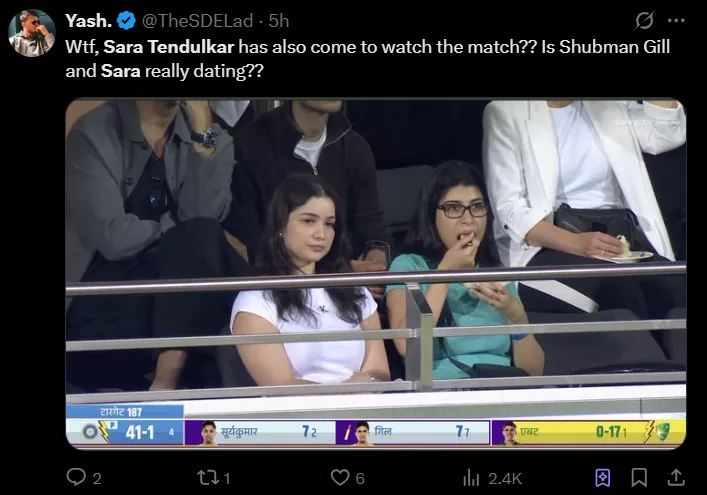
Task: Repost this tweet using the arrows icon
Action: (x=207, y=477)
